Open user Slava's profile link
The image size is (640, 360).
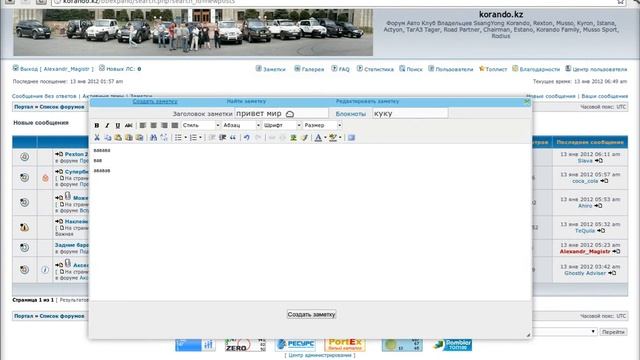584,161
